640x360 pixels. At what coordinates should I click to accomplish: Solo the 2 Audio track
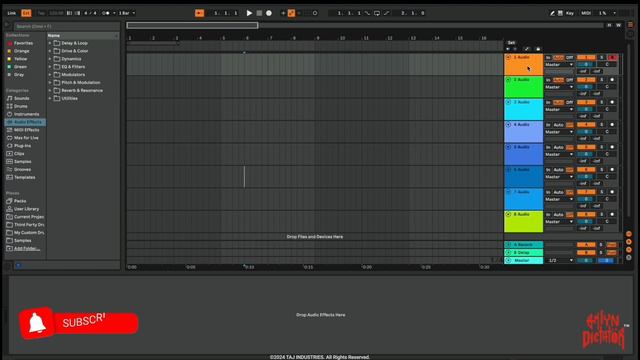(601, 80)
